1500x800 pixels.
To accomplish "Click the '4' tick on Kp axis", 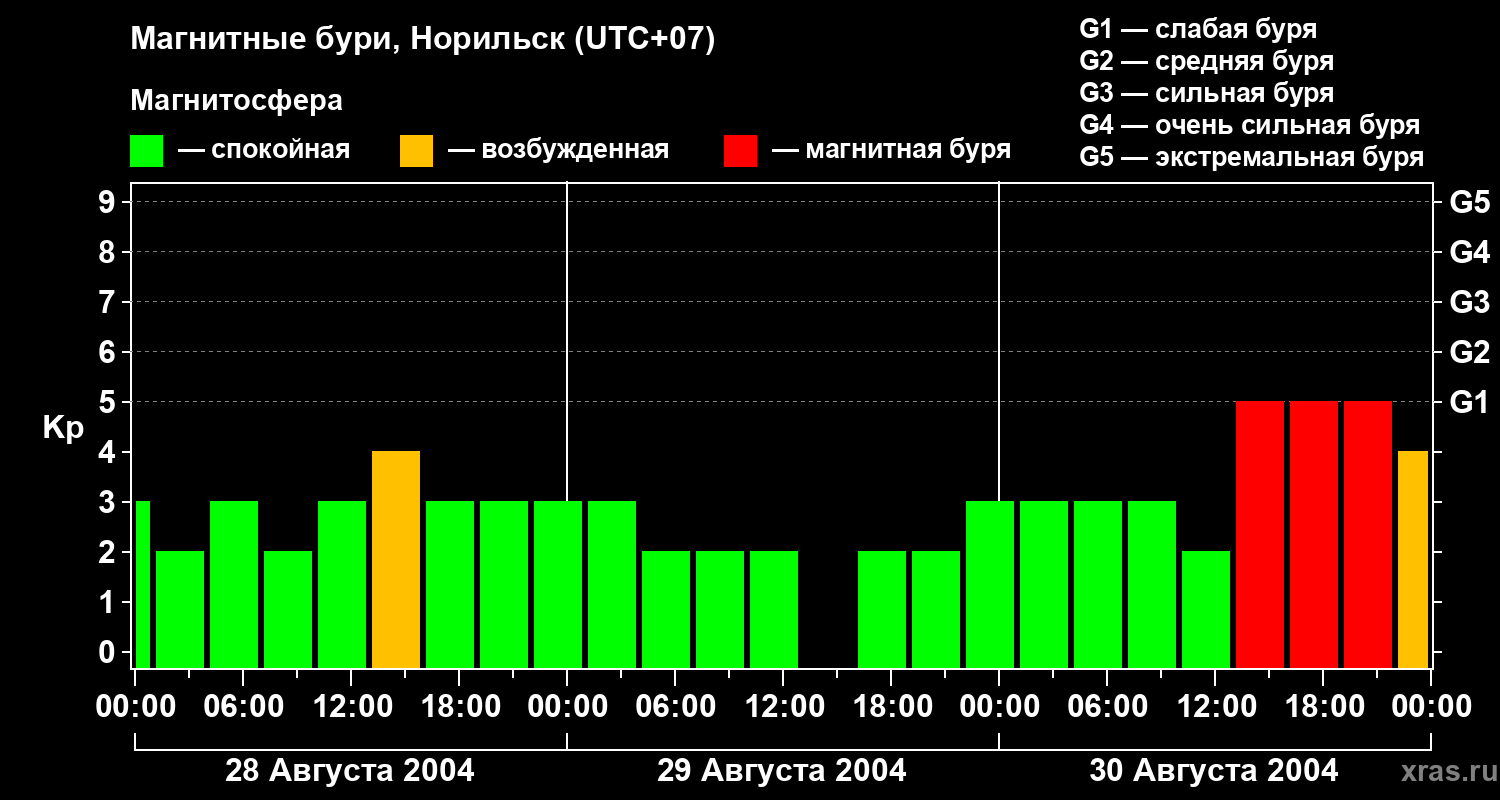I will pos(109,452).
